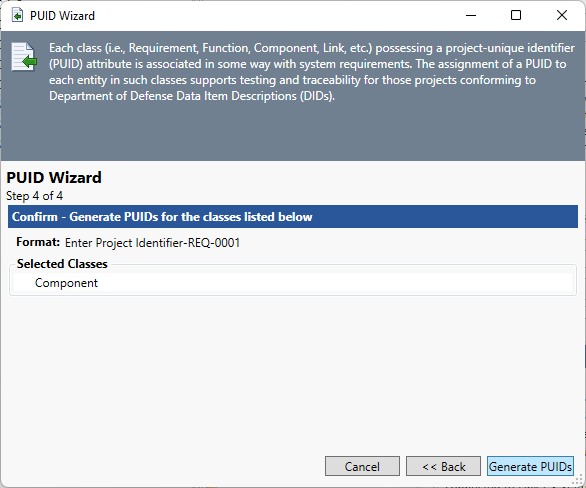Click the Selected Classes group label
Screen dimensions: 586x488
[62, 264]
